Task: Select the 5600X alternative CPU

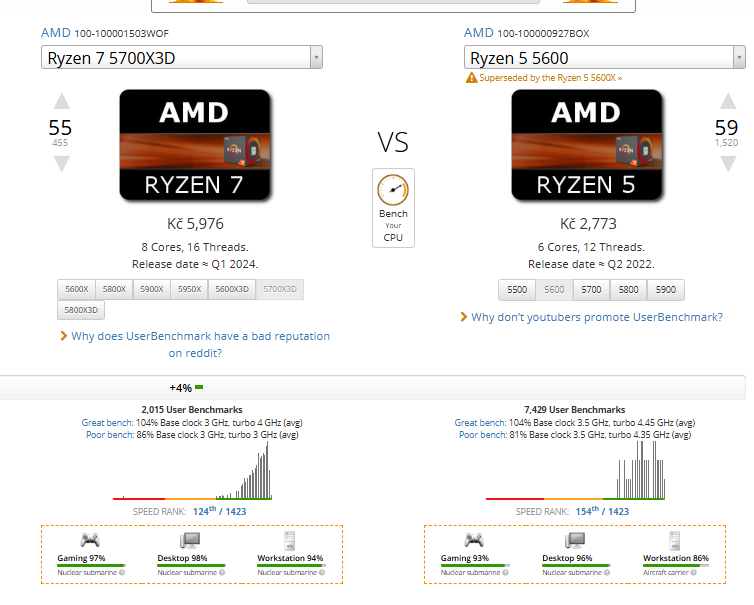Action: click(x=76, y=289)
